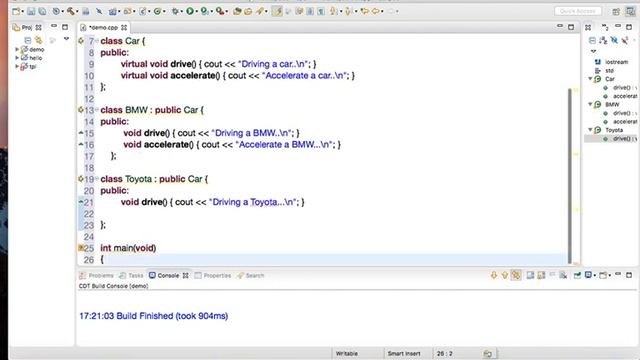The height and width of the screenshot is (360, 640).
Task: Expand the hello project
Action: tap(17, 58)
